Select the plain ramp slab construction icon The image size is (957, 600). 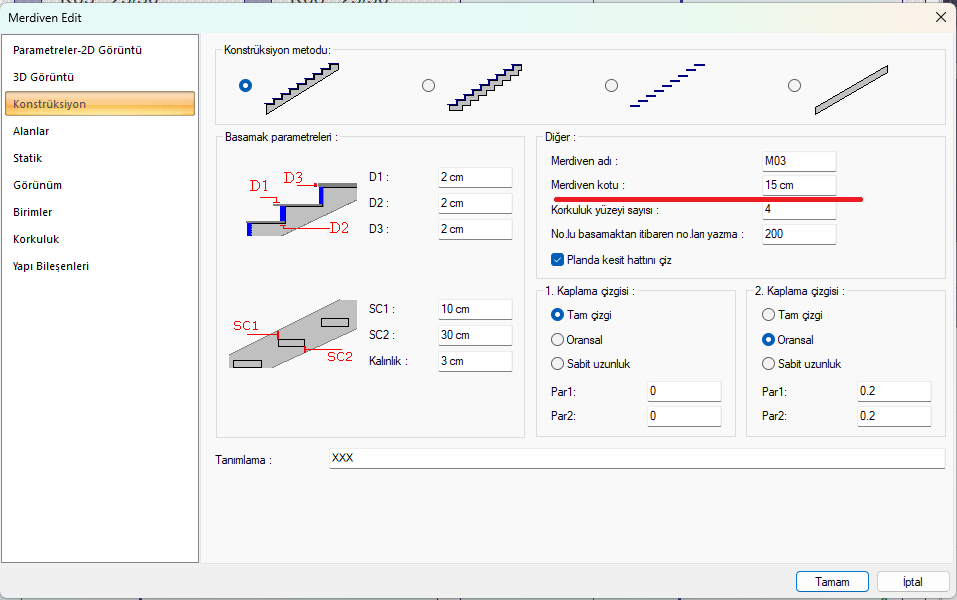point(851,90)
